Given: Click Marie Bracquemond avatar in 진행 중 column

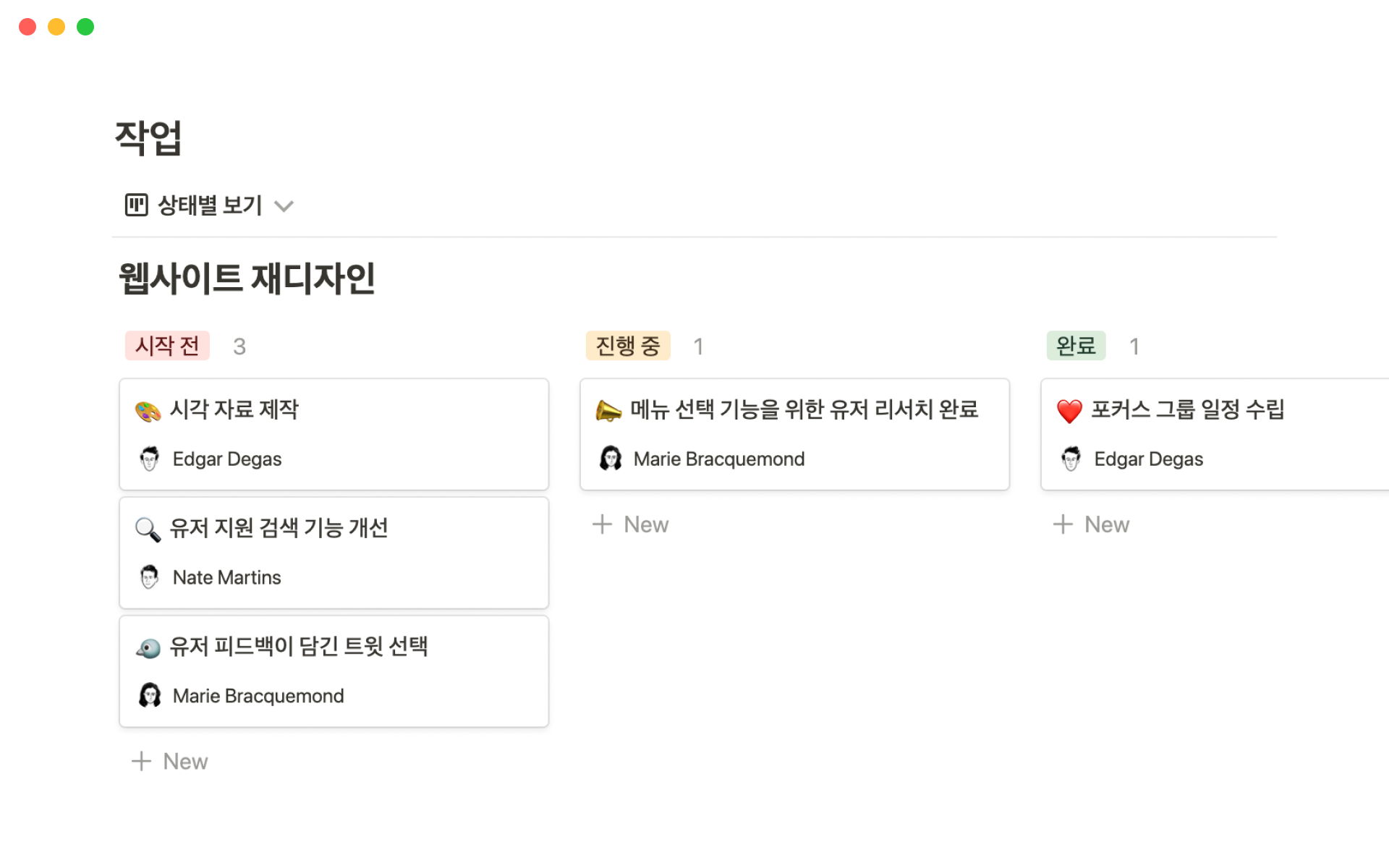Looking at the screenshot, I should point(611,459).
